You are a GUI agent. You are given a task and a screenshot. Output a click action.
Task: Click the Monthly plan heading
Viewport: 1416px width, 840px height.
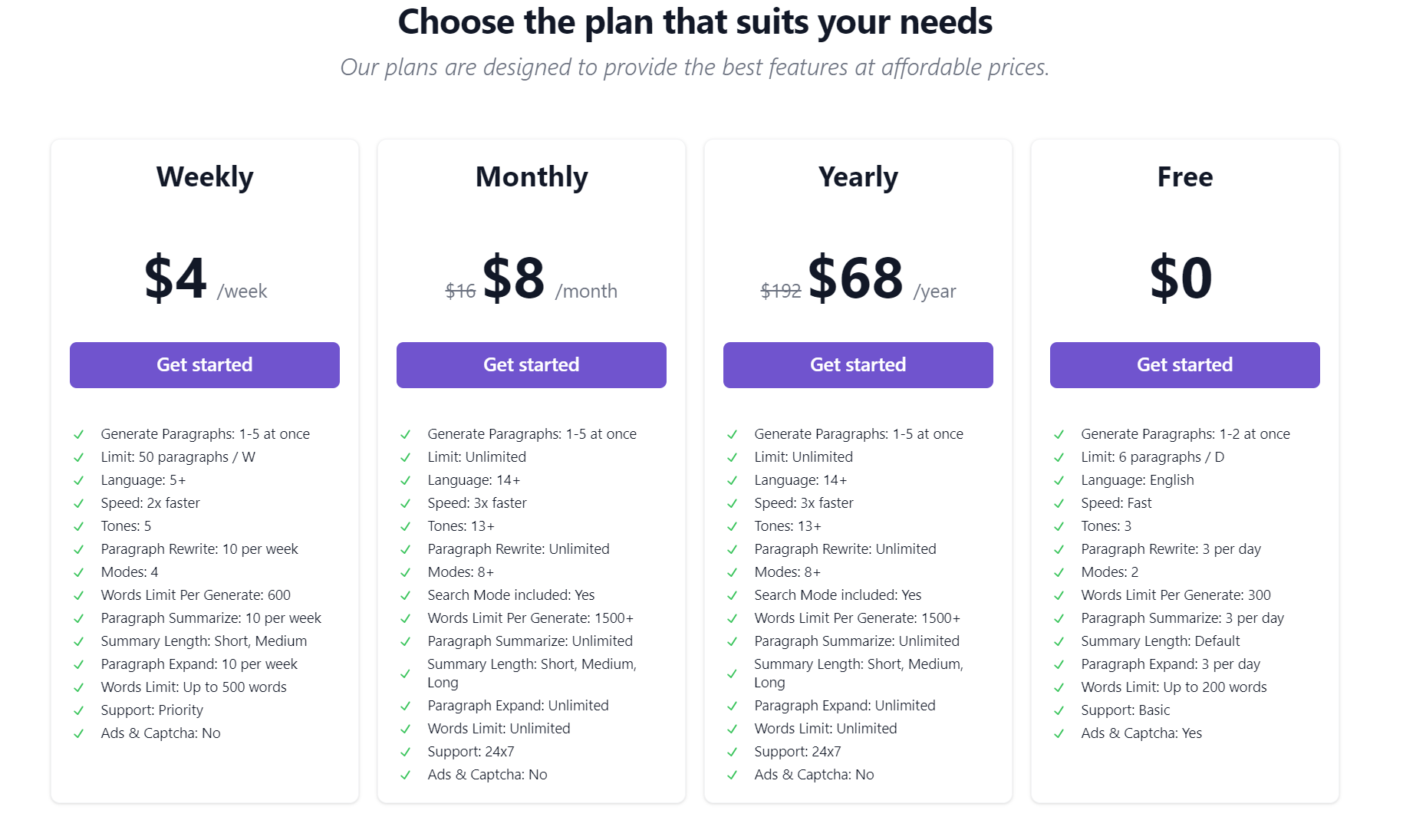532,177
